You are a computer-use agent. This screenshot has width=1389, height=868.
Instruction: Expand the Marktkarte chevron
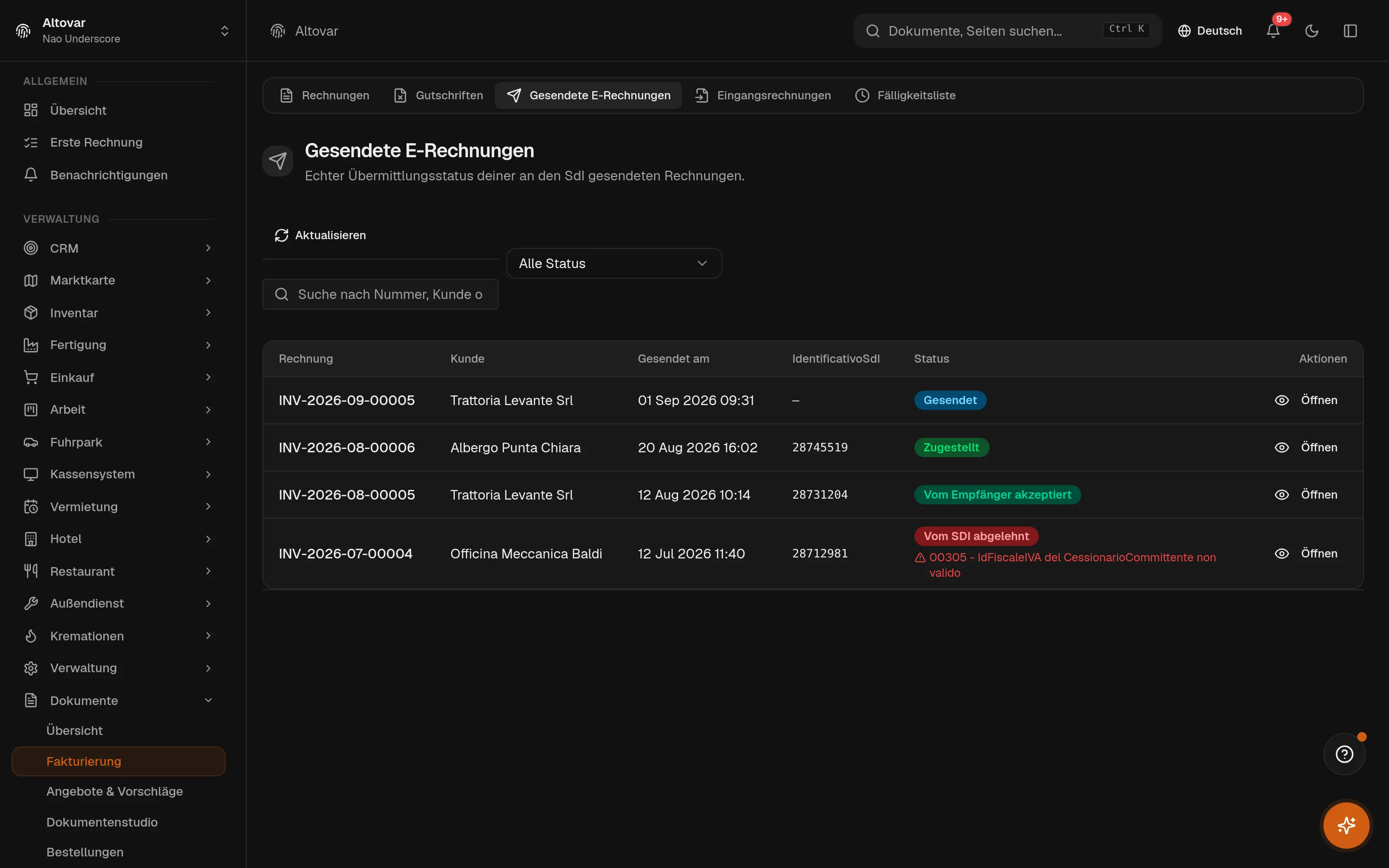(x=208, y=280)
